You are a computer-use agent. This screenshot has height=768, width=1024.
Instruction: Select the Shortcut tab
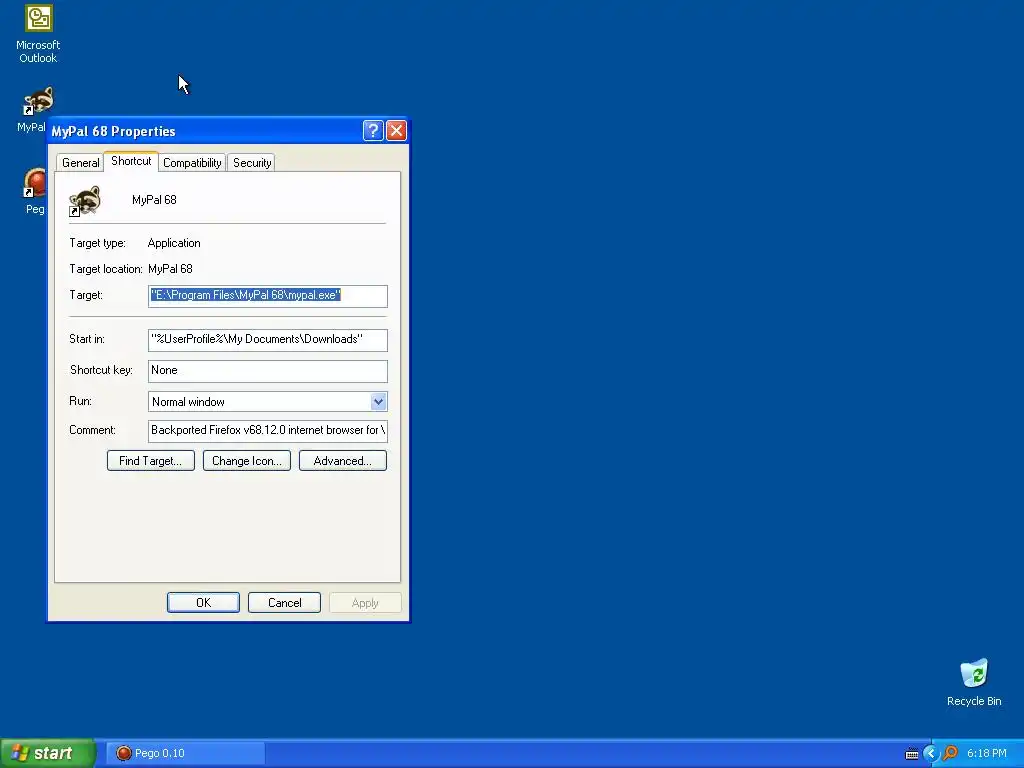(x=131, y=161)
